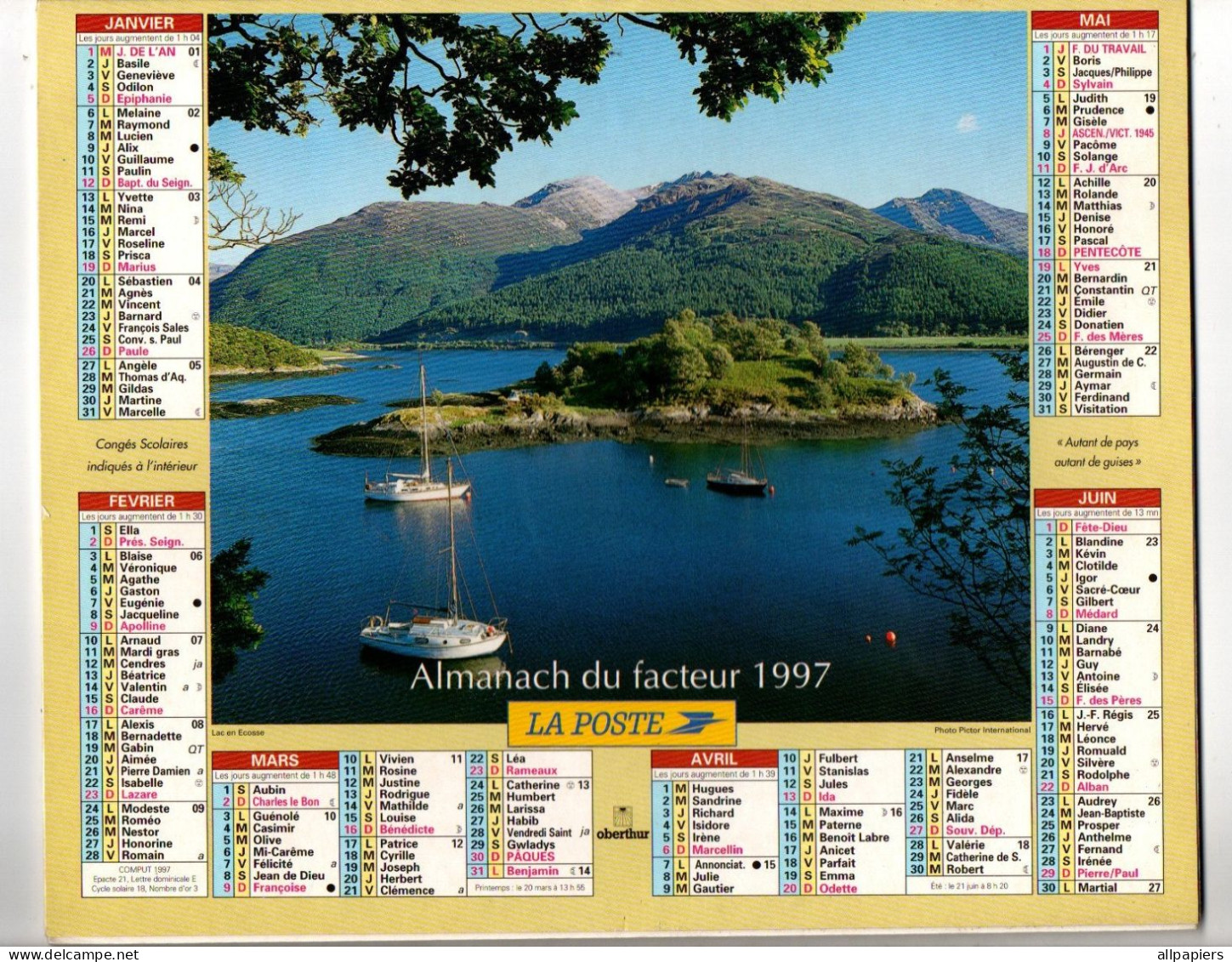1232x962 pixels.
Task: Click the credit 'Photo Pictor International'
Action: [982, 730]
